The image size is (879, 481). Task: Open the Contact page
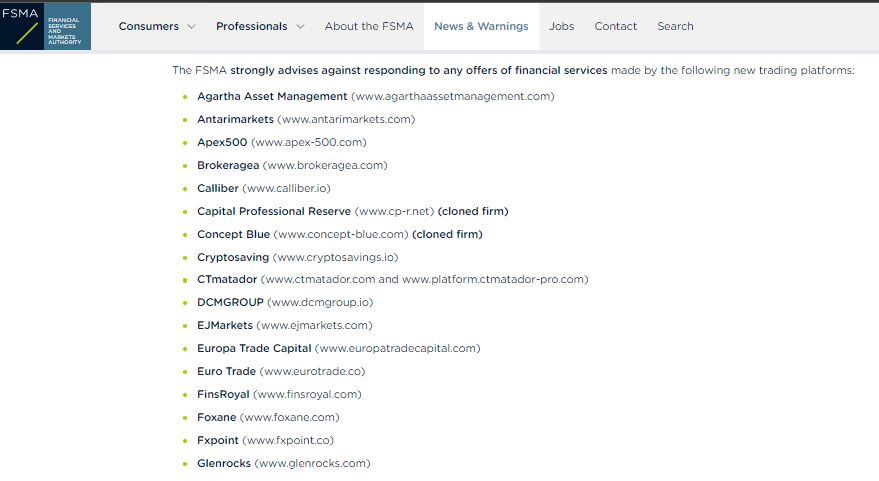(x=616, y=26)
